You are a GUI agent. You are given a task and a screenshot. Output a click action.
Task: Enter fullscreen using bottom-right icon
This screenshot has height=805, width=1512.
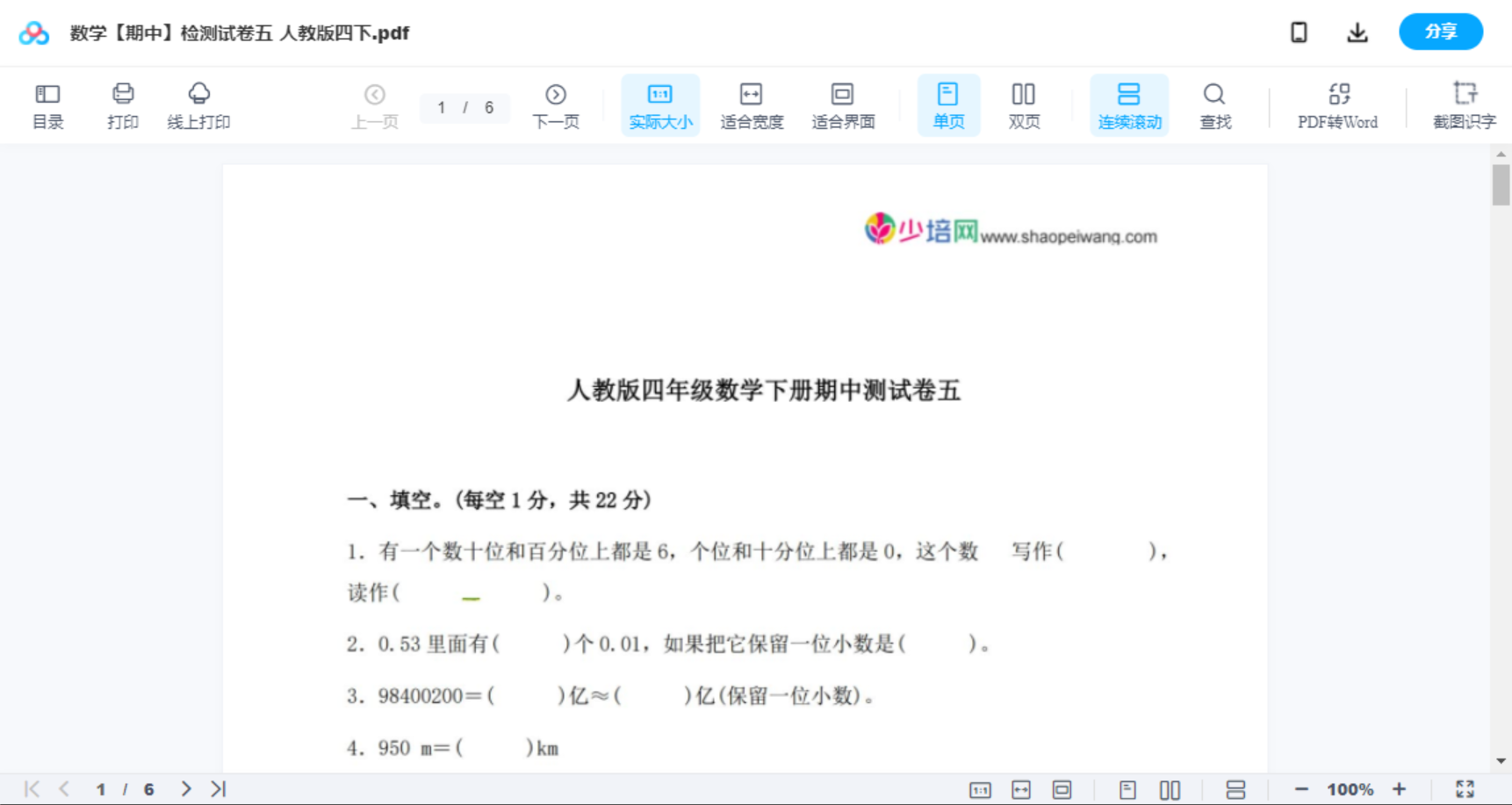point(1465,788)
